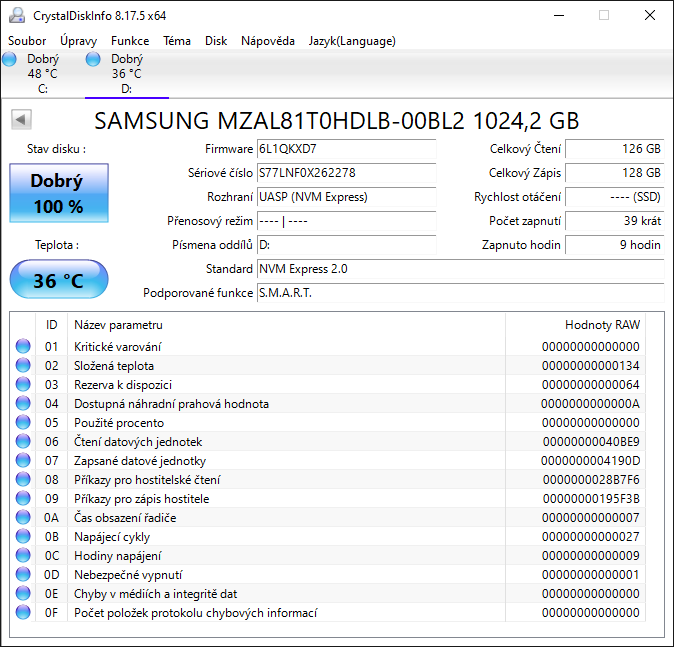Select D: drive status orb icon
The height and width of the screenshot is (647, 674).
click(x=93, y=59)
